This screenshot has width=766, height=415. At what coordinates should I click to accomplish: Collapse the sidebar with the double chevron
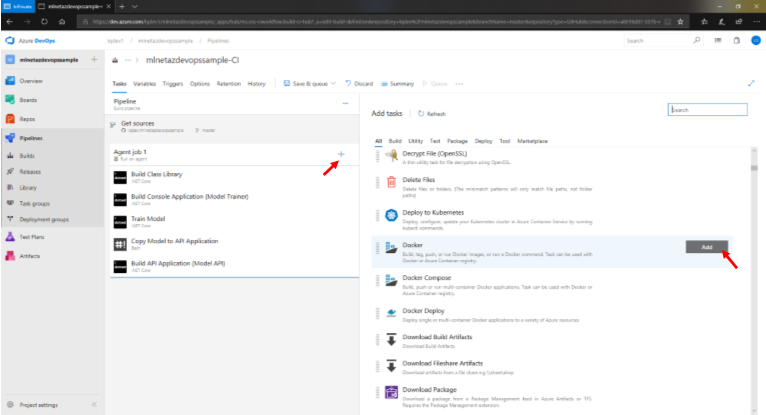tap(94, 405)
